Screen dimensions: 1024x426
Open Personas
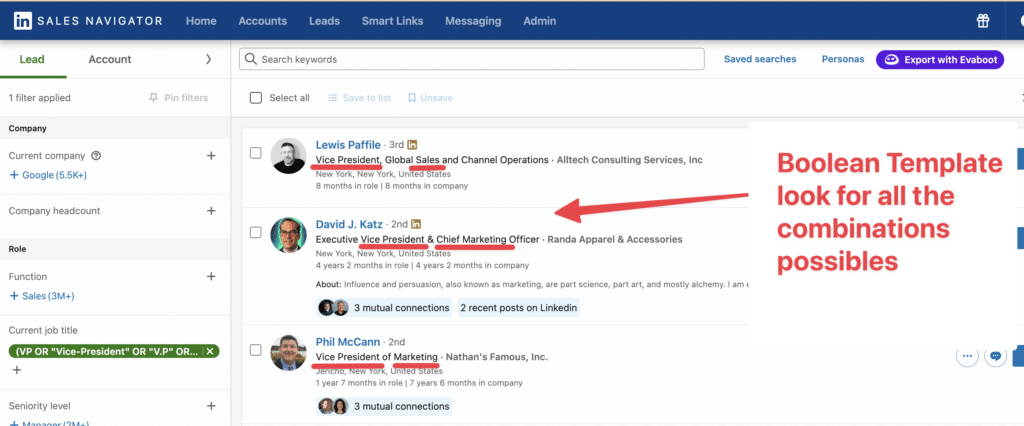coord(843,59)
